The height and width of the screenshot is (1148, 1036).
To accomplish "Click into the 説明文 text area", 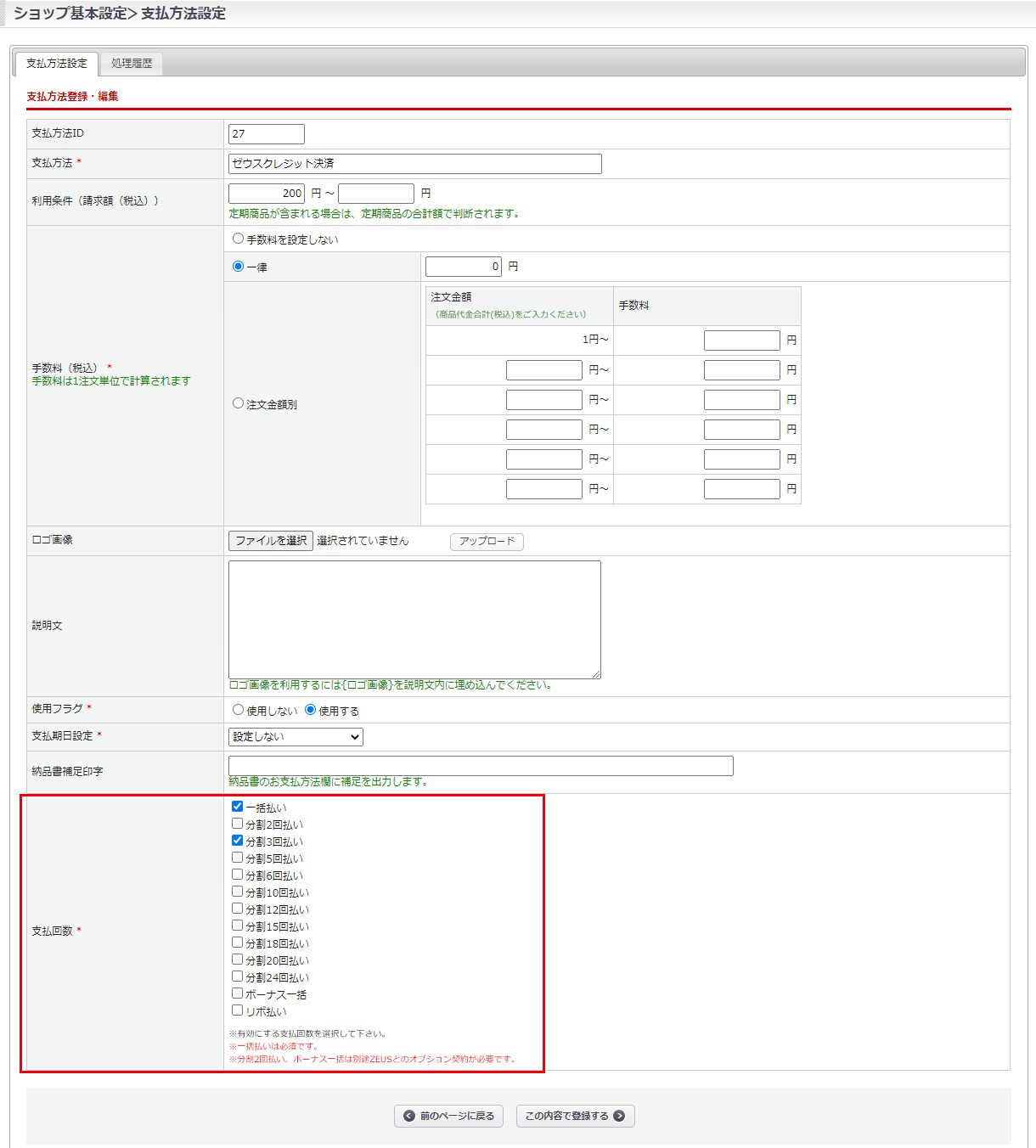I will pos(414,619).
